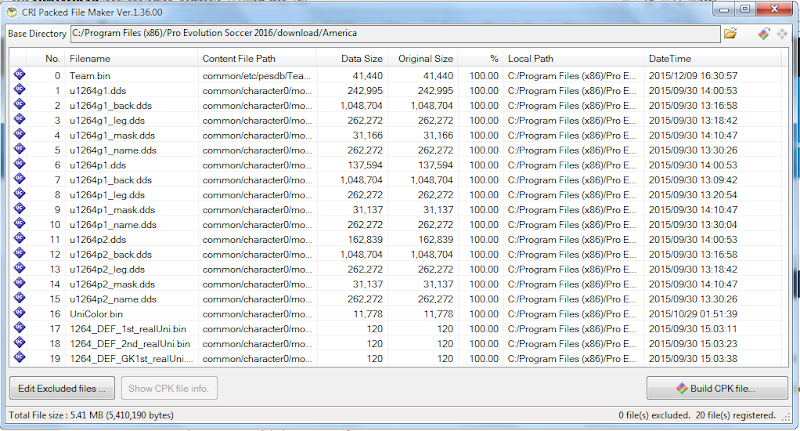
Task: Select the u1264g1.dds filename
Action: (x=97, y=91)
